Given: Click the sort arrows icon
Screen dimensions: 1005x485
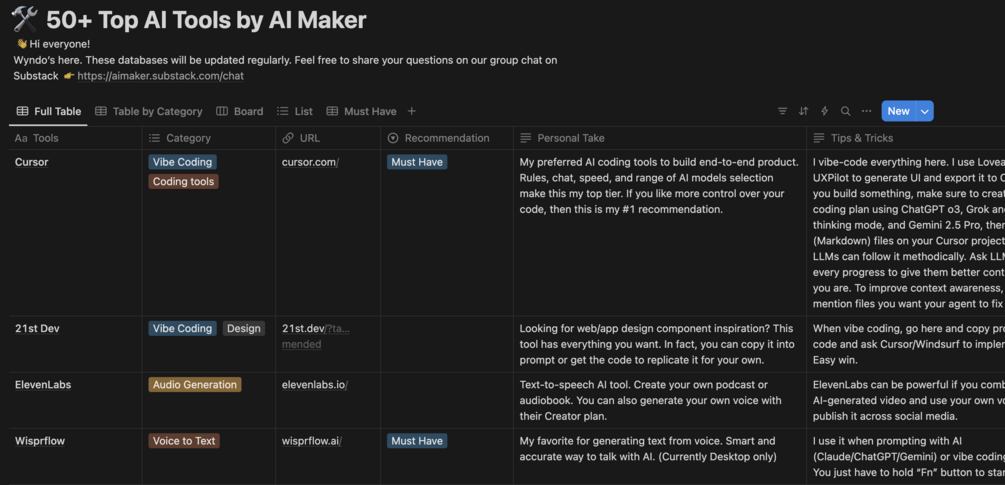Looking at the screenshot, I should (803, 111).
